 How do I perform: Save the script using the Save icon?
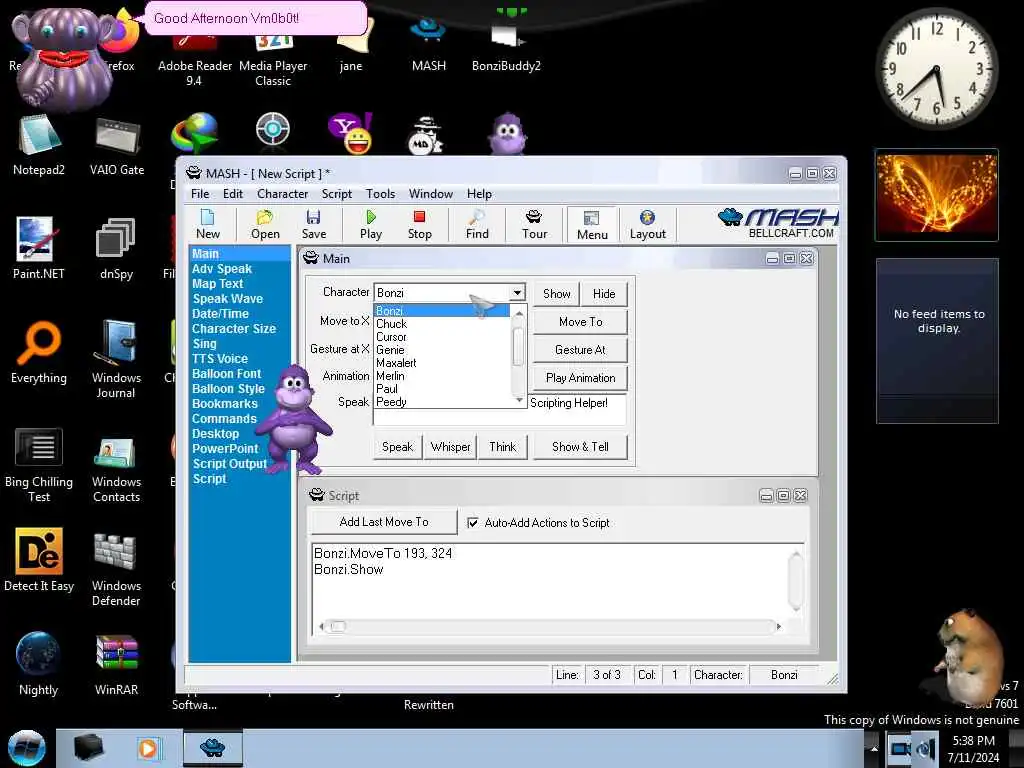(x=313, y=225)
